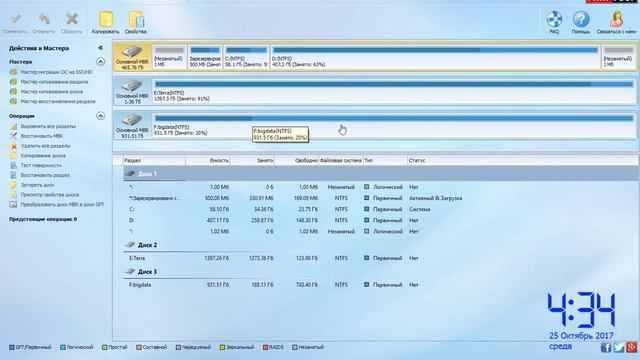
Task: Sort by the Емкость column header
Action: [x=208, y=160]
